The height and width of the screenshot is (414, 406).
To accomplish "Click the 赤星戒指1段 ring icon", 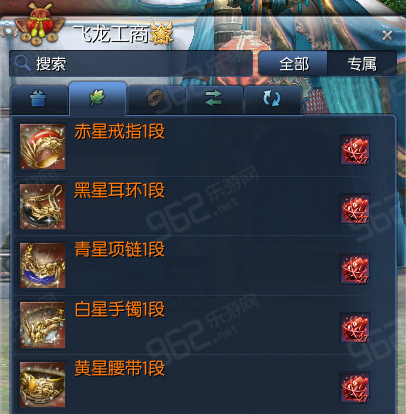I will tap(42, 146).
